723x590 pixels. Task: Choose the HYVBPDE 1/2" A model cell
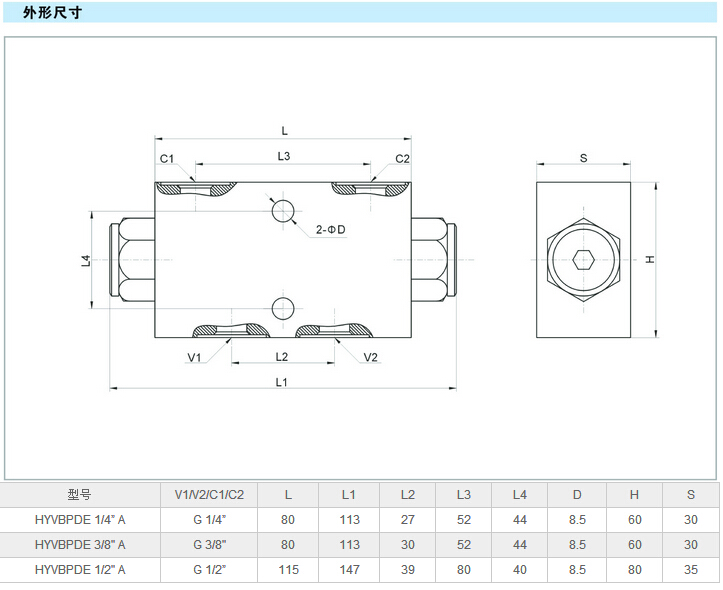tap(80, 570)
